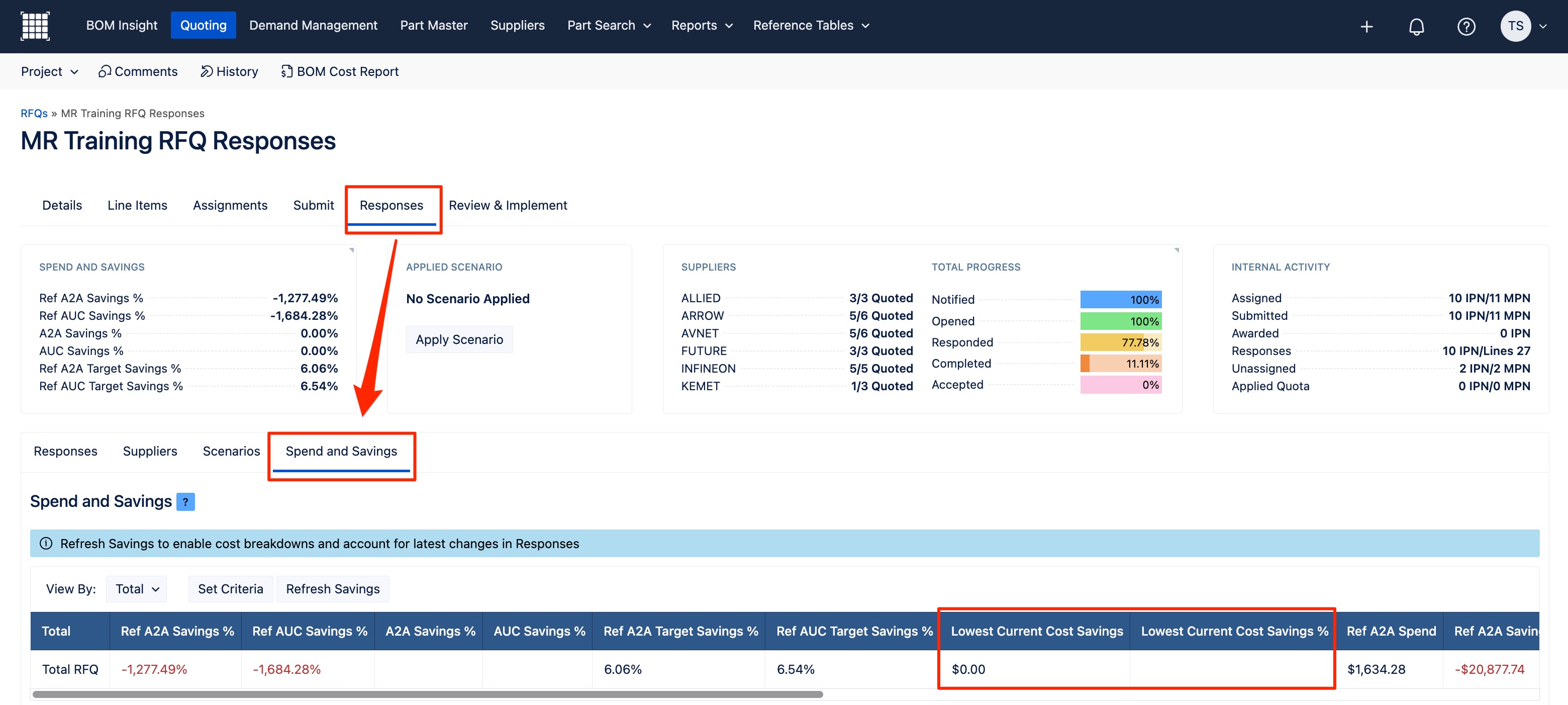Click the Ref AUC Target Savings % header
This screenshot has width=1568, height=705.
tap(853, 632)
